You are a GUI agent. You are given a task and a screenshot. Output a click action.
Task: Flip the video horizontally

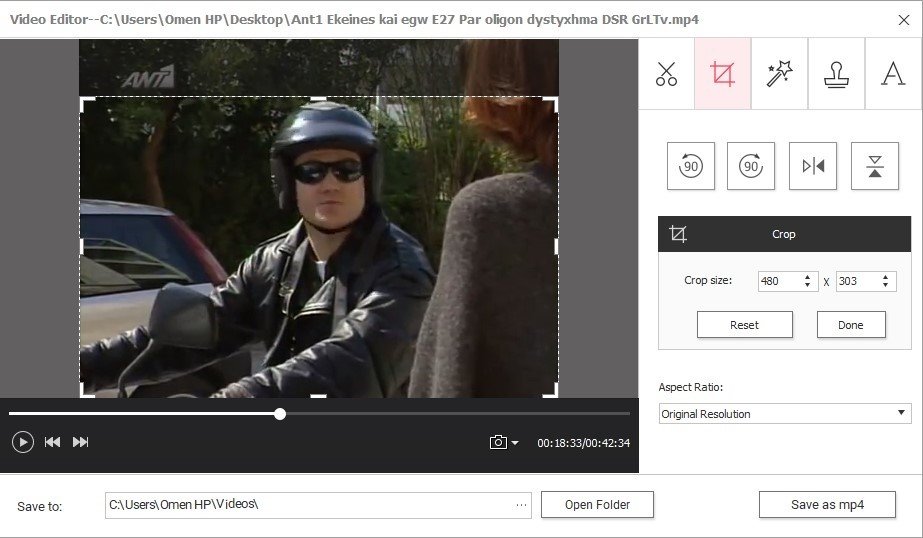[x=813, y=166]
